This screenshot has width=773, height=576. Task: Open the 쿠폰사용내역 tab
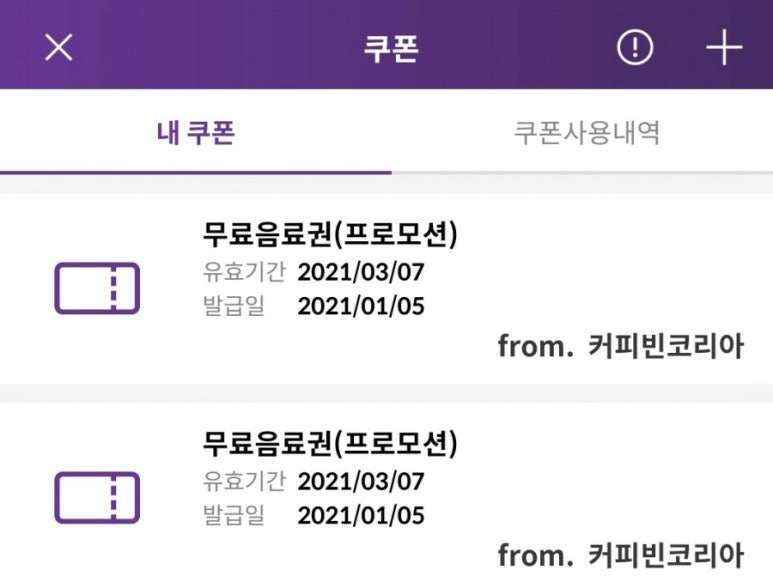pyautogui.click(x=587, y=133)
